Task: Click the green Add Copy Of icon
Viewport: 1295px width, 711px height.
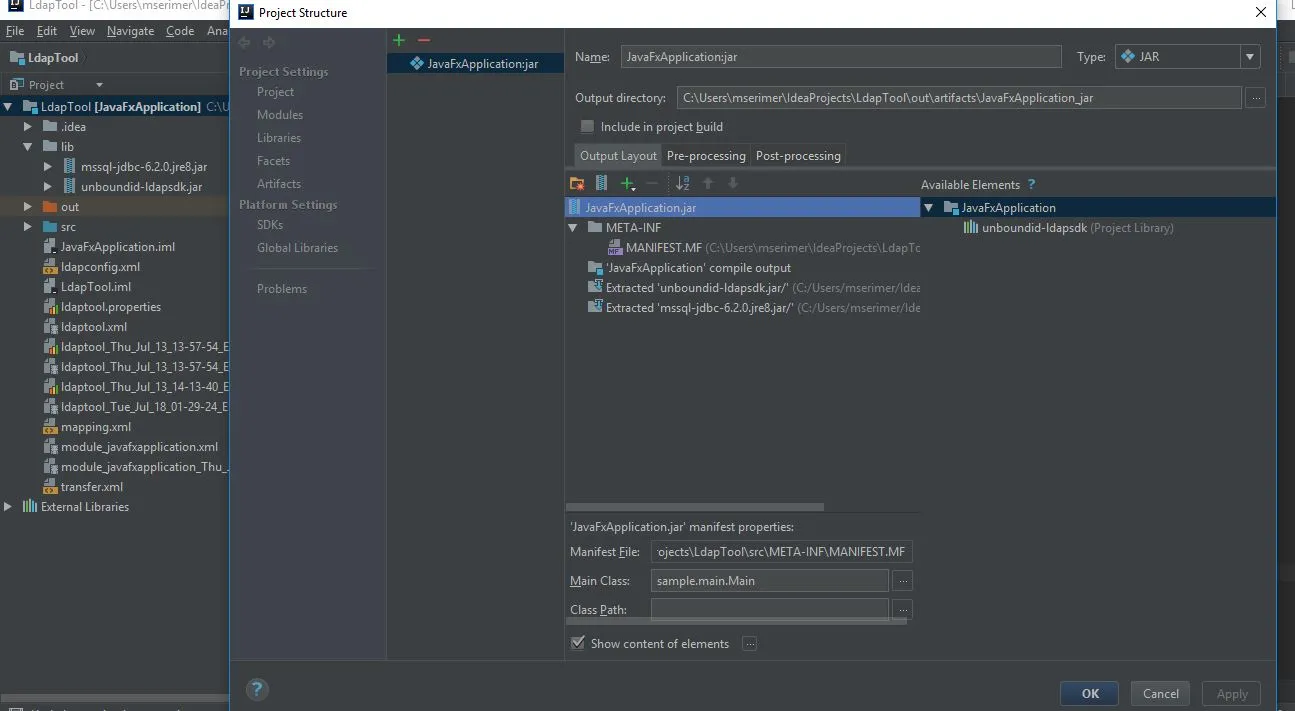Action: (x=628, y=183)
